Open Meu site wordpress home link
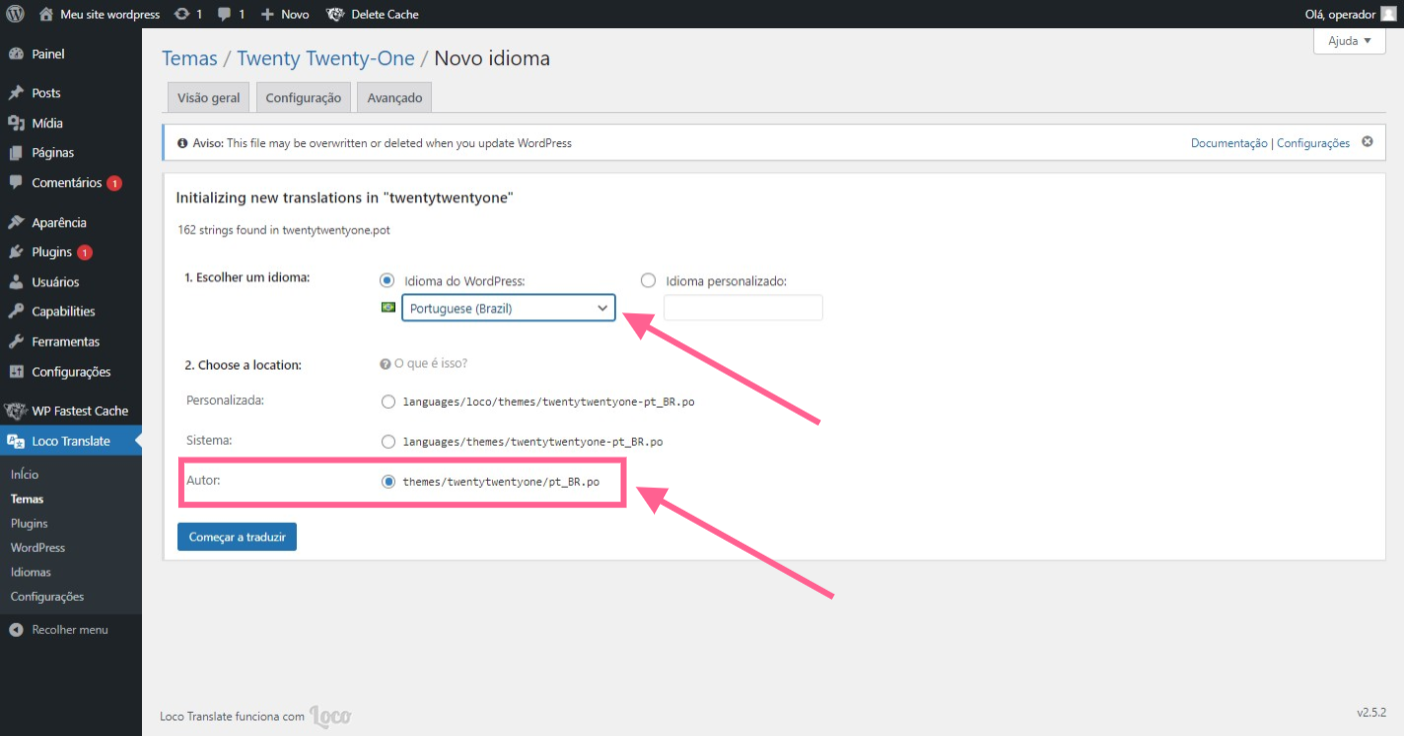The height and width of the screenshot is (736, 1404). [99, 14]
